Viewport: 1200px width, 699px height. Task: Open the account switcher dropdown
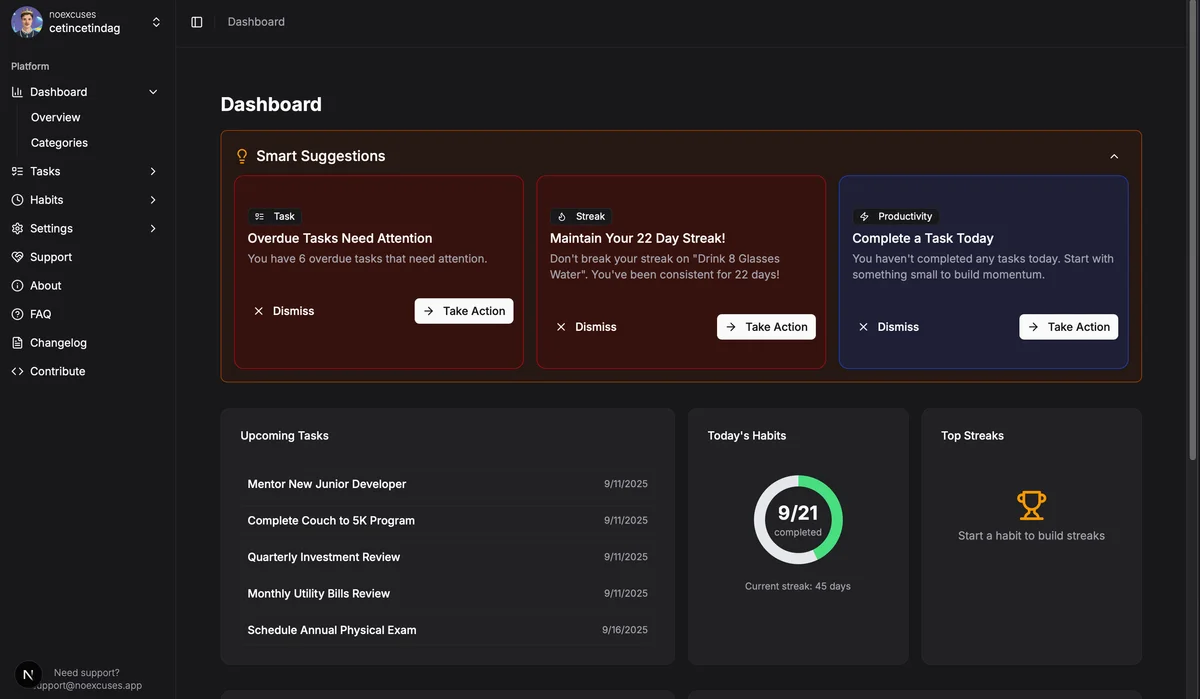[156, 22]
